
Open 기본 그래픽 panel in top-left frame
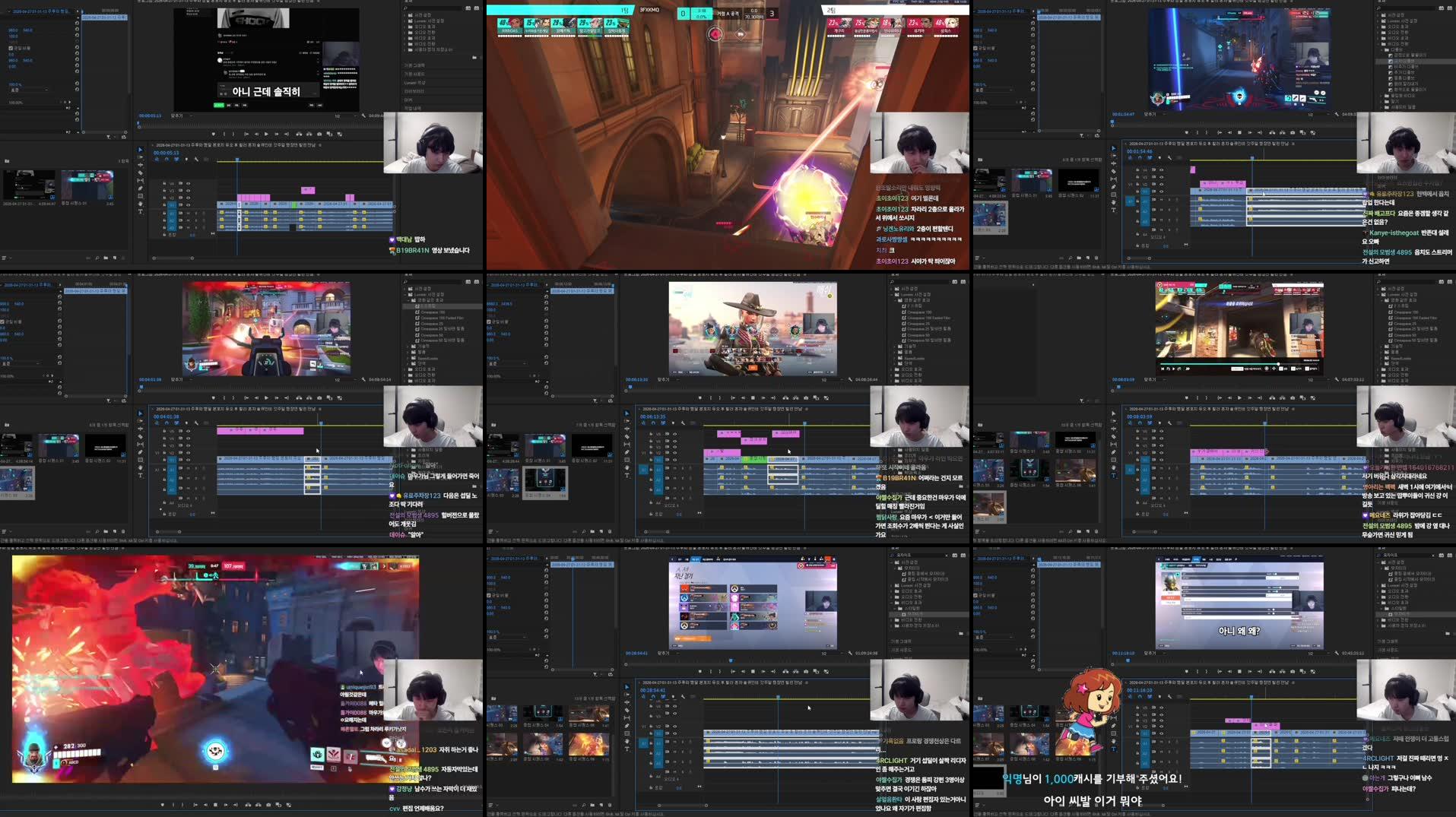point(414,65)
